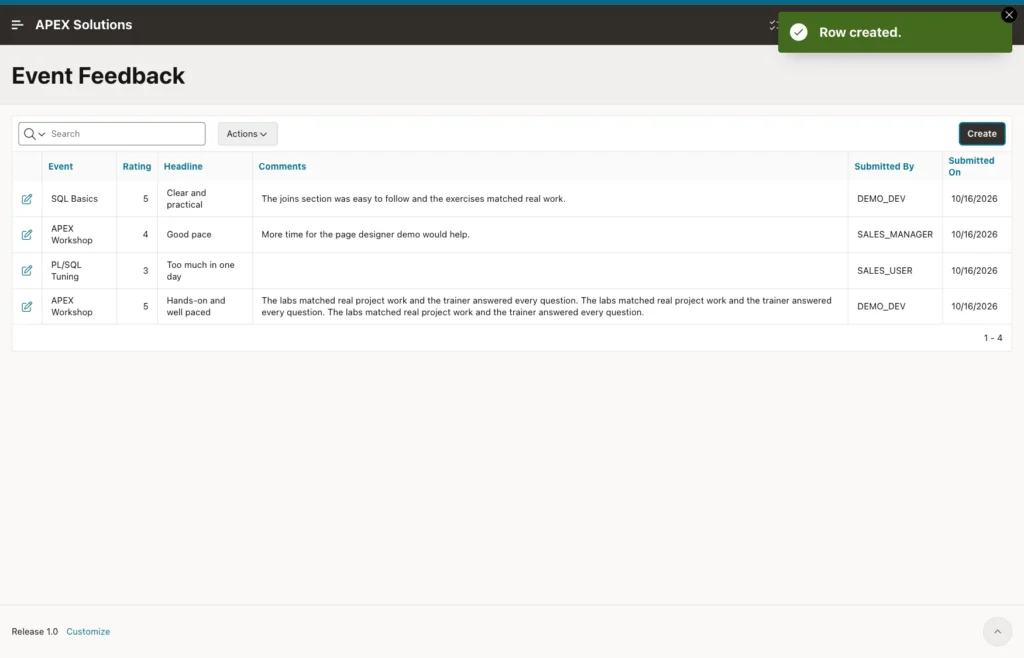Focus the Search input field
1024x658 pixels.
[x=127, y=134]
